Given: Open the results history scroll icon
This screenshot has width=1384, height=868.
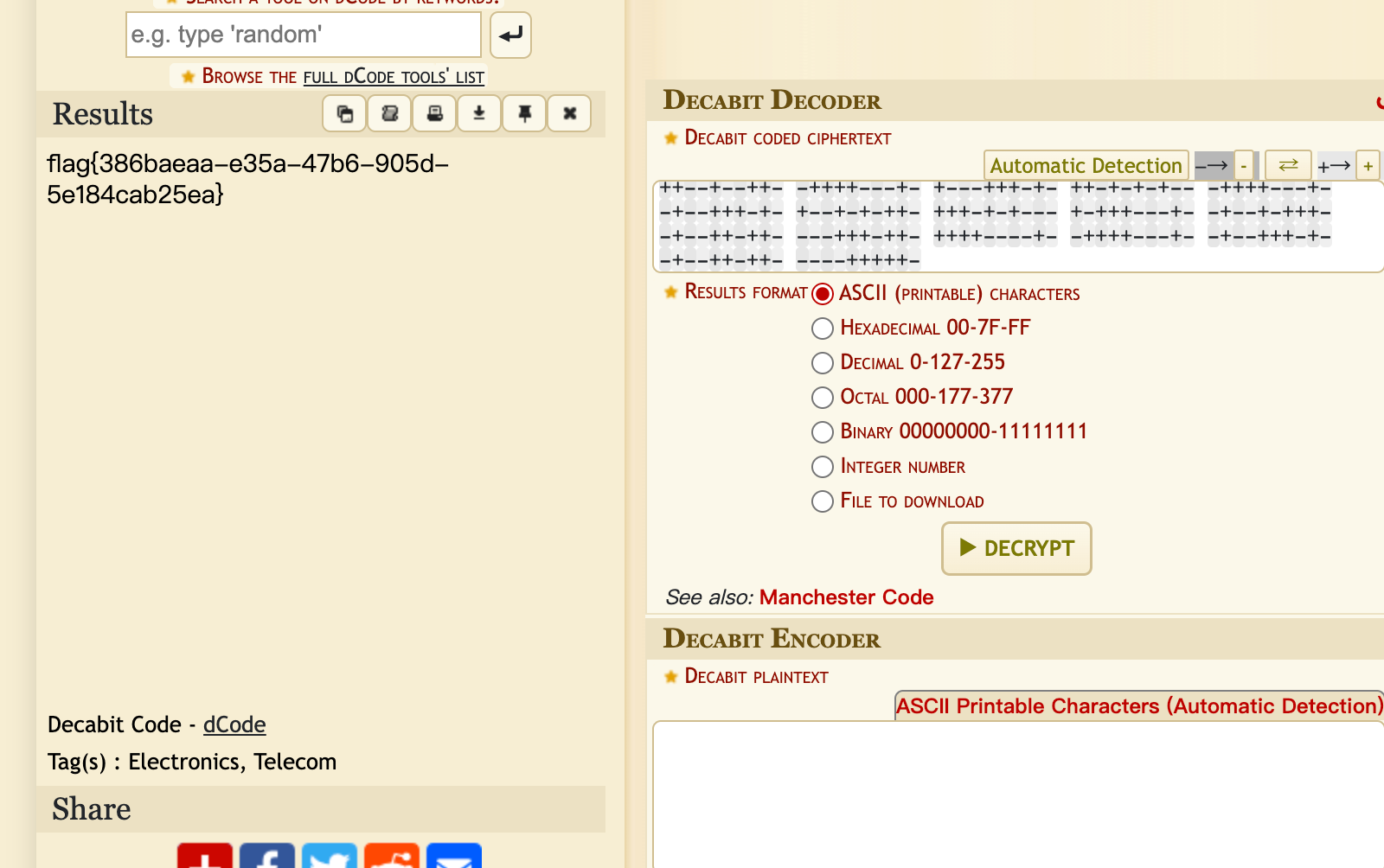Looking at the screenshot, I should coord(390,113).
